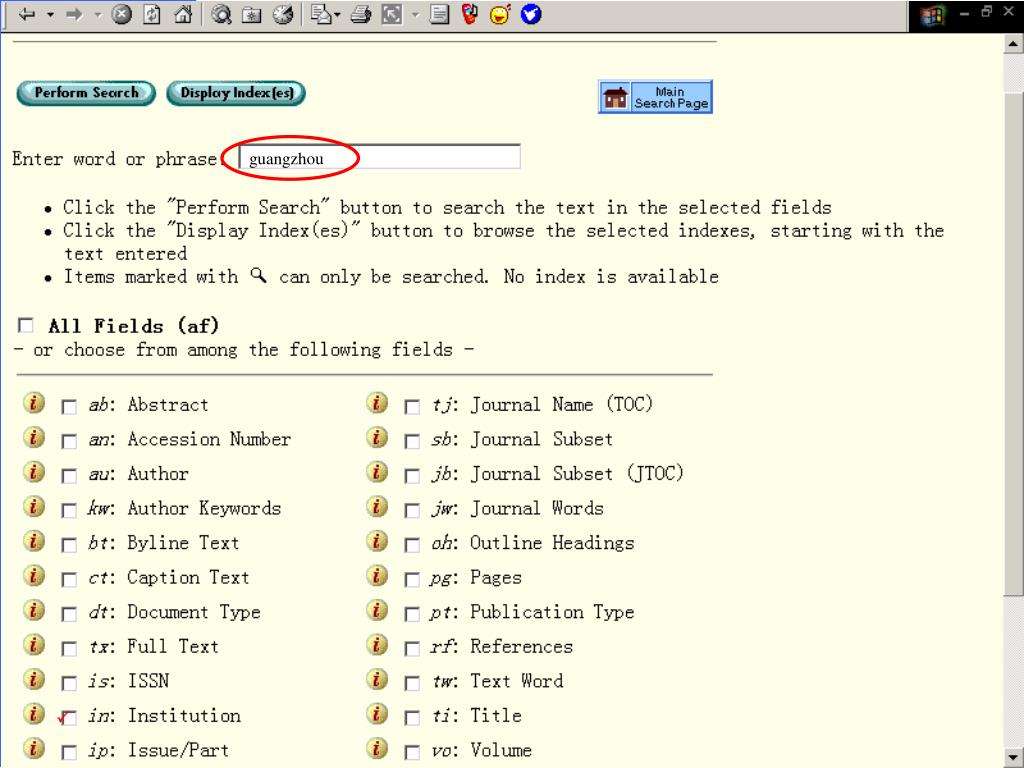Check the kw: Author Keywords checkbox
The width and height of the screenshot is (1024, 768).
[69, 511]
